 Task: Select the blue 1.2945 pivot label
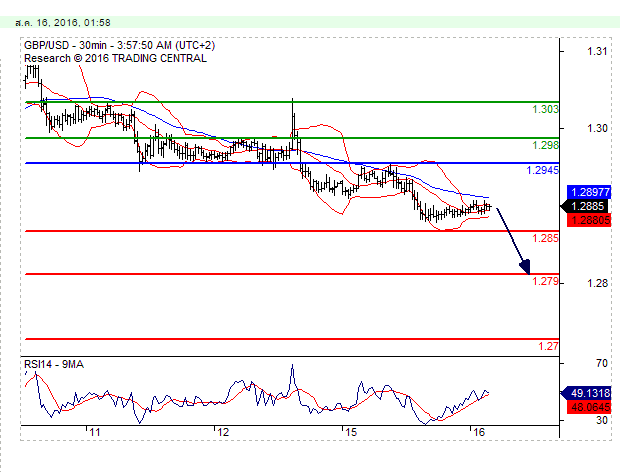pos(542,170)
